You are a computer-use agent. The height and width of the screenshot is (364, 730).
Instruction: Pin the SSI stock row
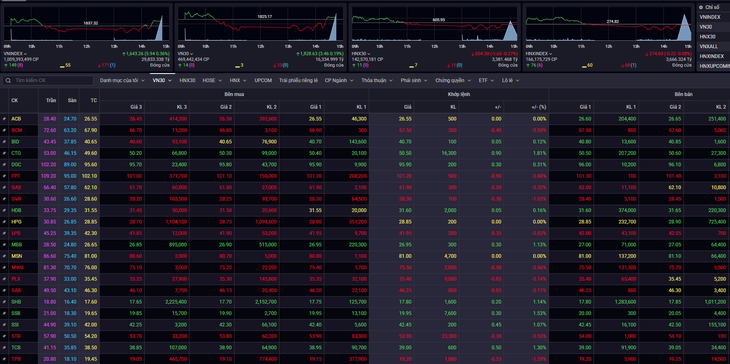(4, 325)
